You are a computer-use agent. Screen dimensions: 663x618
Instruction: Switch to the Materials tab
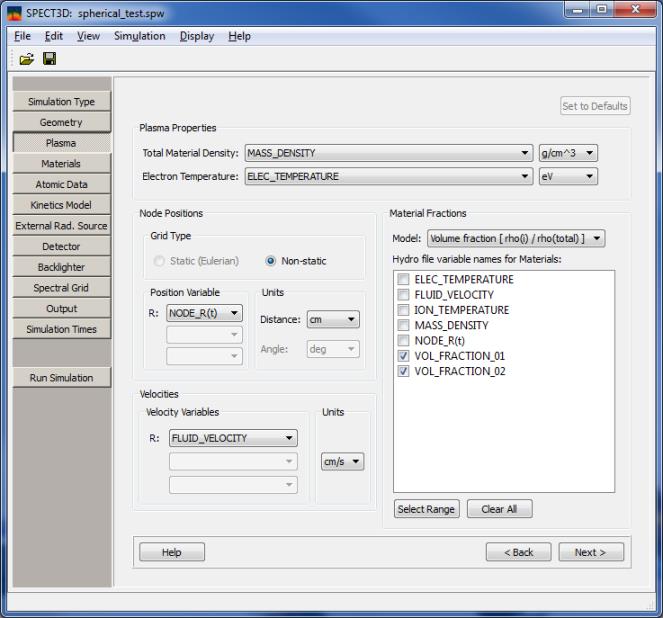click(x=61, y=164)
